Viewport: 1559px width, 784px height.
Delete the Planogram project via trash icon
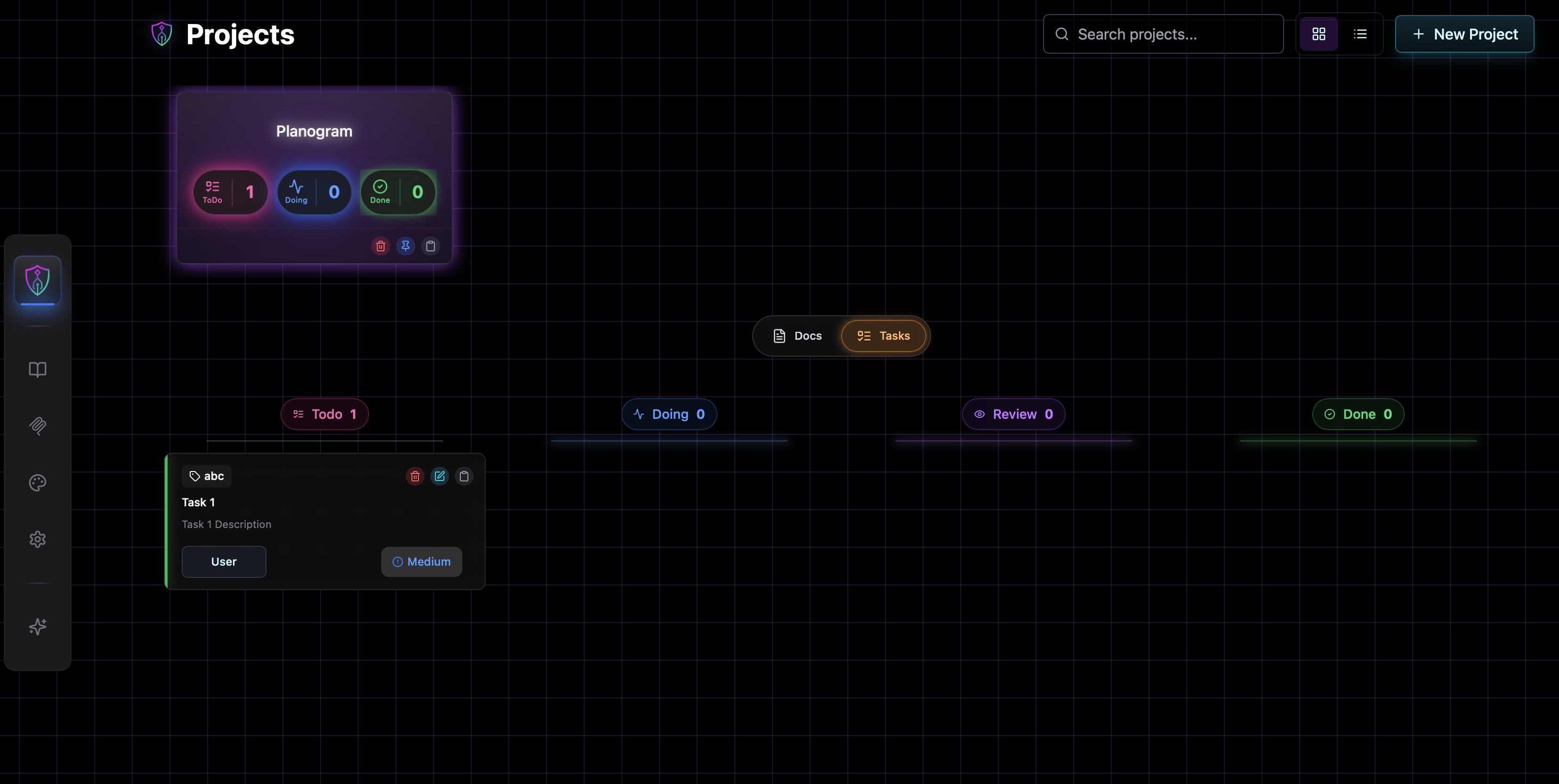380,246
